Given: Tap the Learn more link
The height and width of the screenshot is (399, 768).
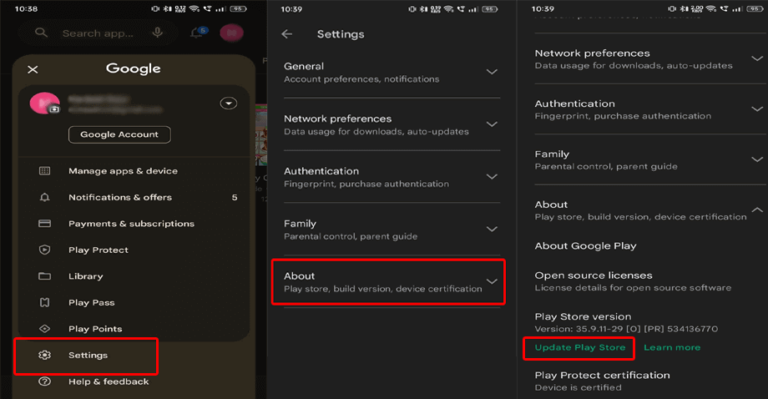Looking at the screenshot, I should click(672, 348).
